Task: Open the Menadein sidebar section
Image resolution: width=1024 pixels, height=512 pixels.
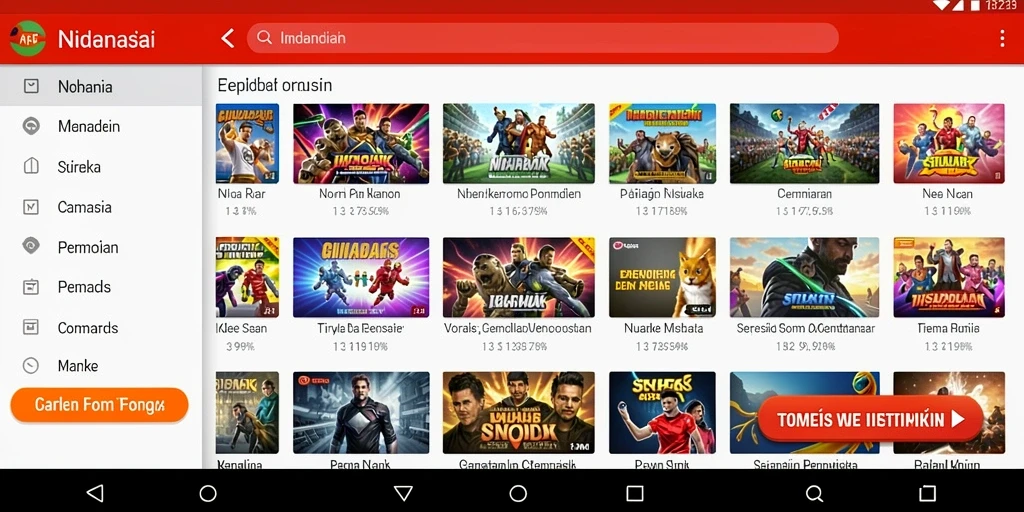Action: click(x=101, y=126)
